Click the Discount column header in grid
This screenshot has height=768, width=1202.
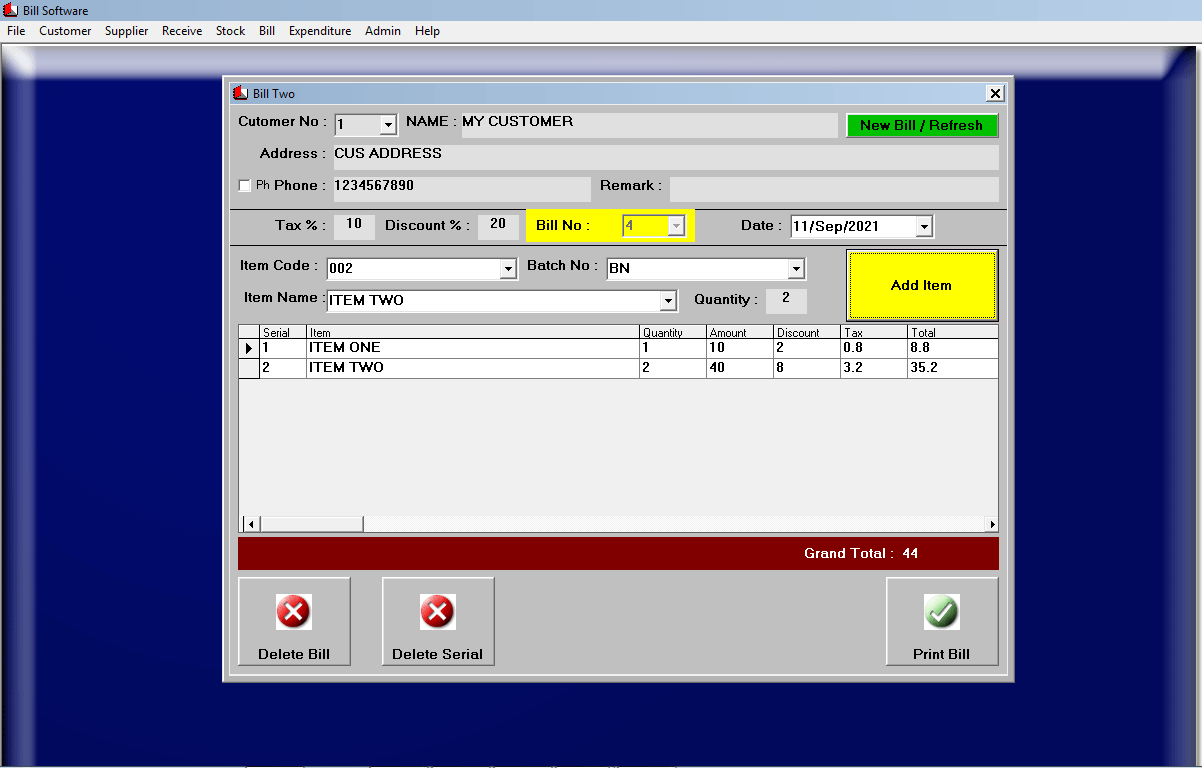[807, 332]
